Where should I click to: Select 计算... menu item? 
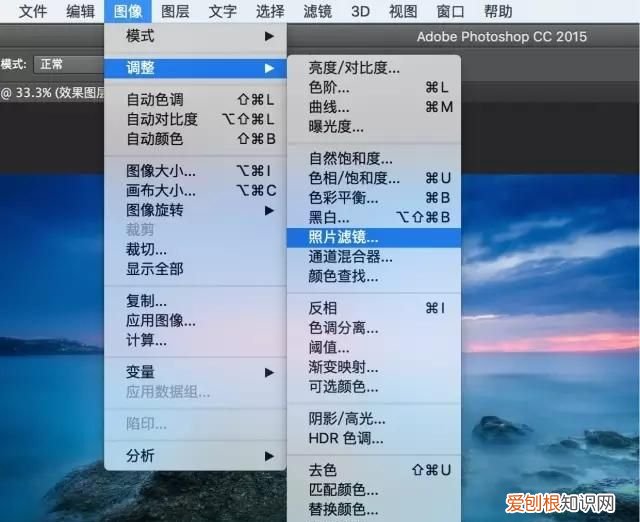pyautogui.click(x=196, y=340)
